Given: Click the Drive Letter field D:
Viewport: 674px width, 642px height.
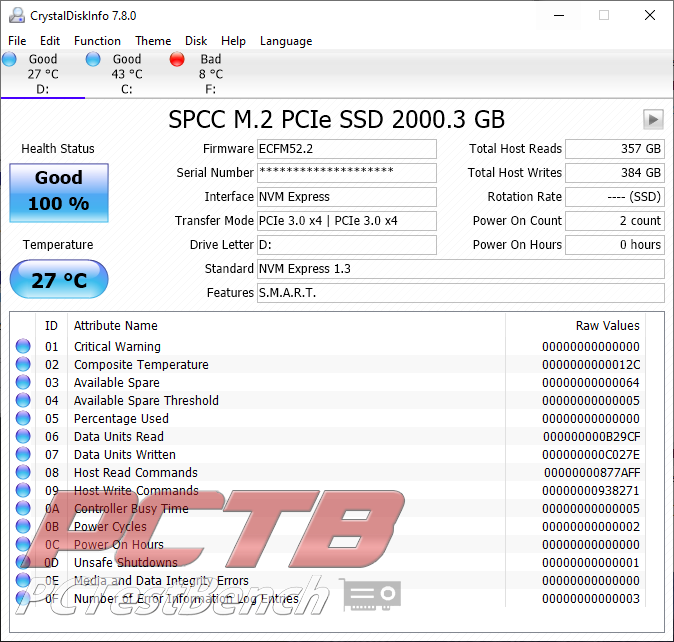Looking at the screenshot, I should 347,245.
